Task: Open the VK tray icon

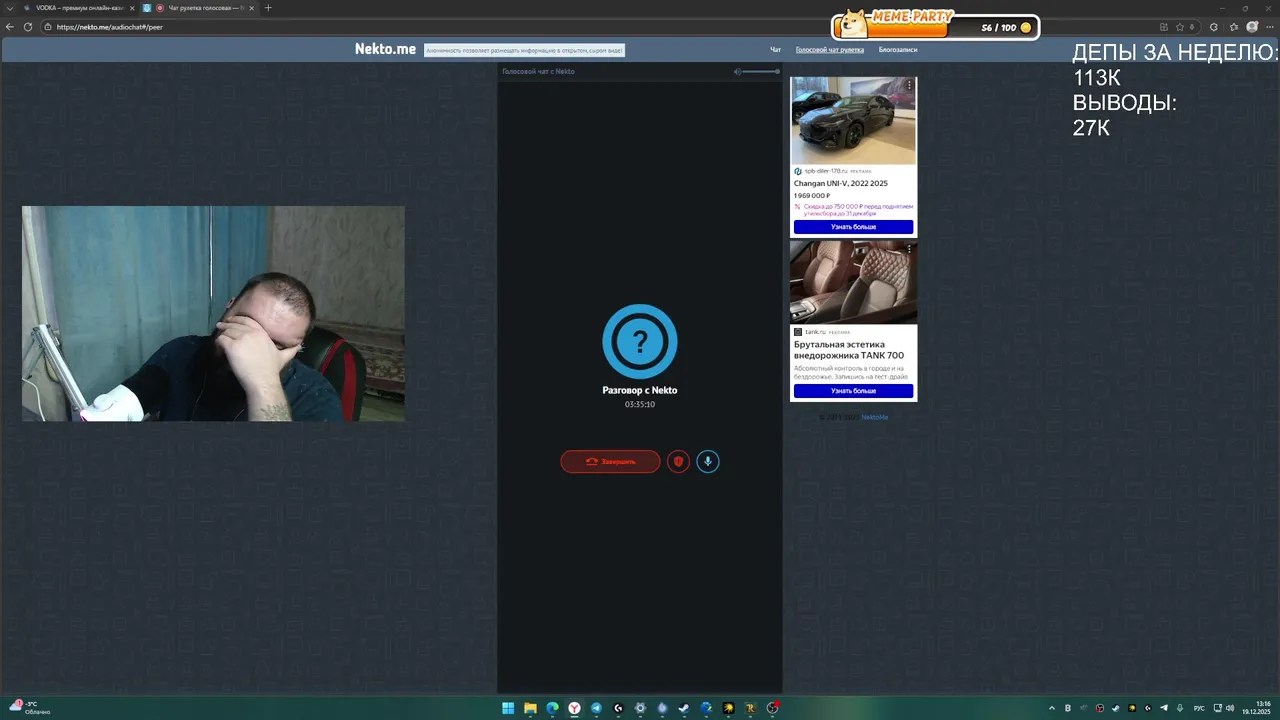Action: (x=1067, y=708)
